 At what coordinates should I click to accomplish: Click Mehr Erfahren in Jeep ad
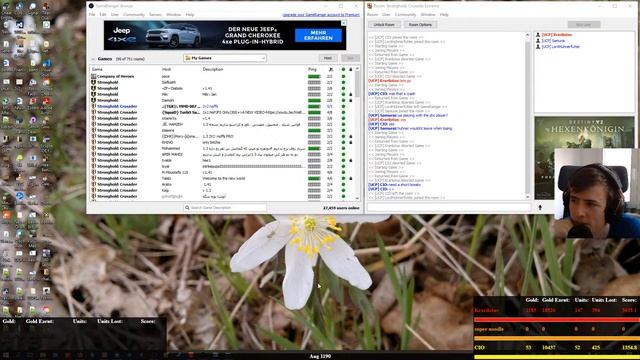[x=318, y=36]
